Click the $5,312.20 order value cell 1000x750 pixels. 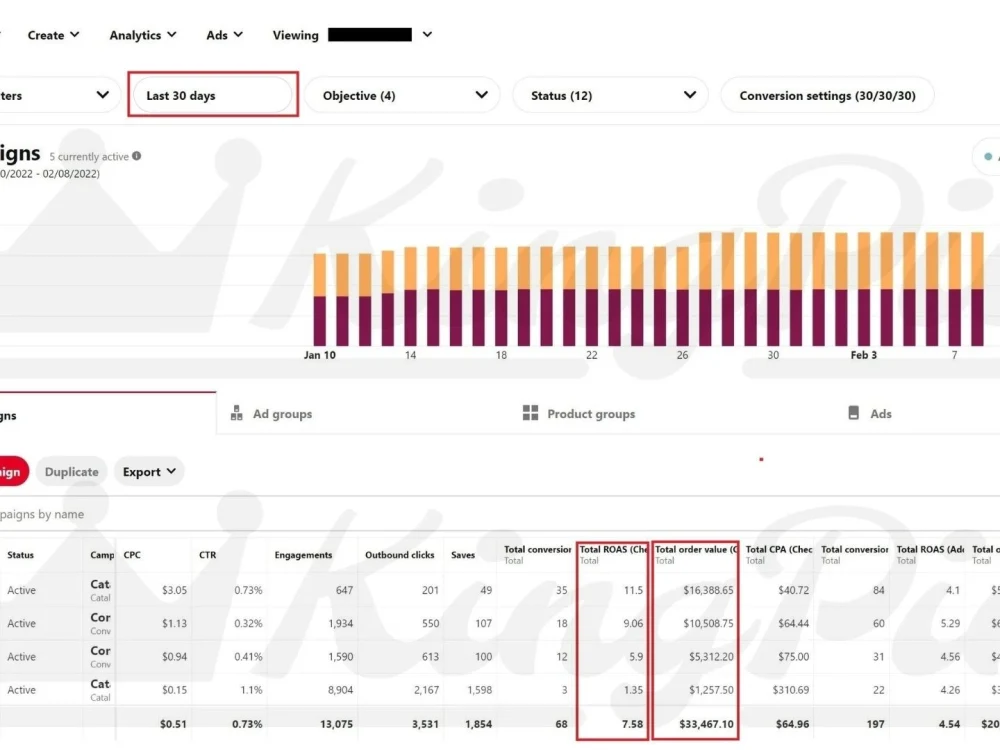pyautogui.click(x=711, y=657)
